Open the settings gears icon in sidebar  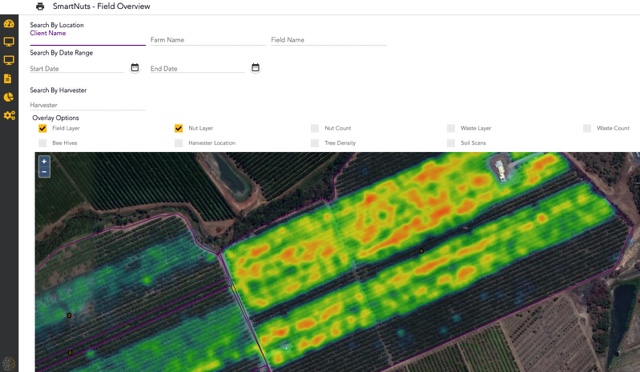(x=9, y=116)
